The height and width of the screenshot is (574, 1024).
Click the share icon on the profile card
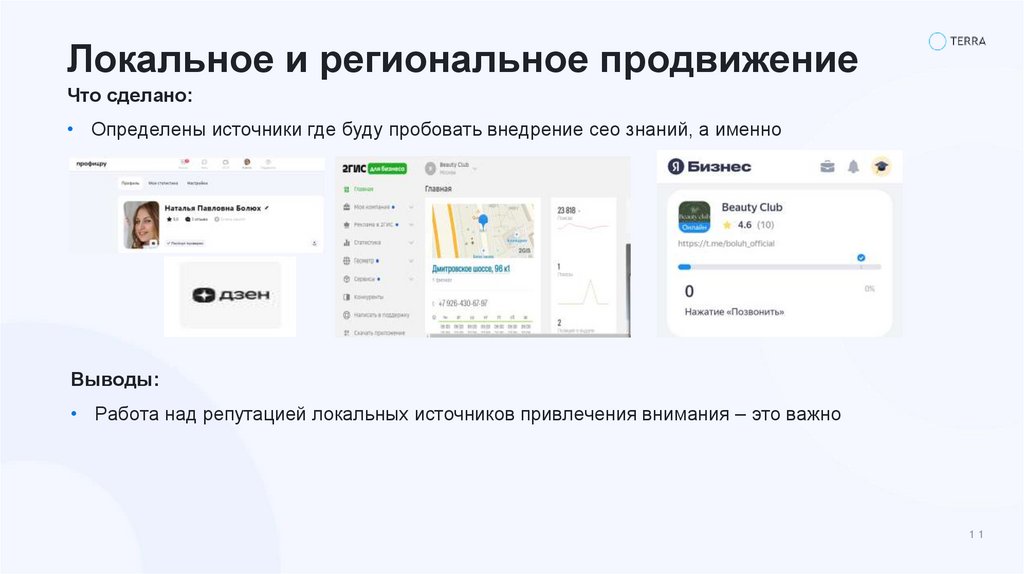point(314,243)
